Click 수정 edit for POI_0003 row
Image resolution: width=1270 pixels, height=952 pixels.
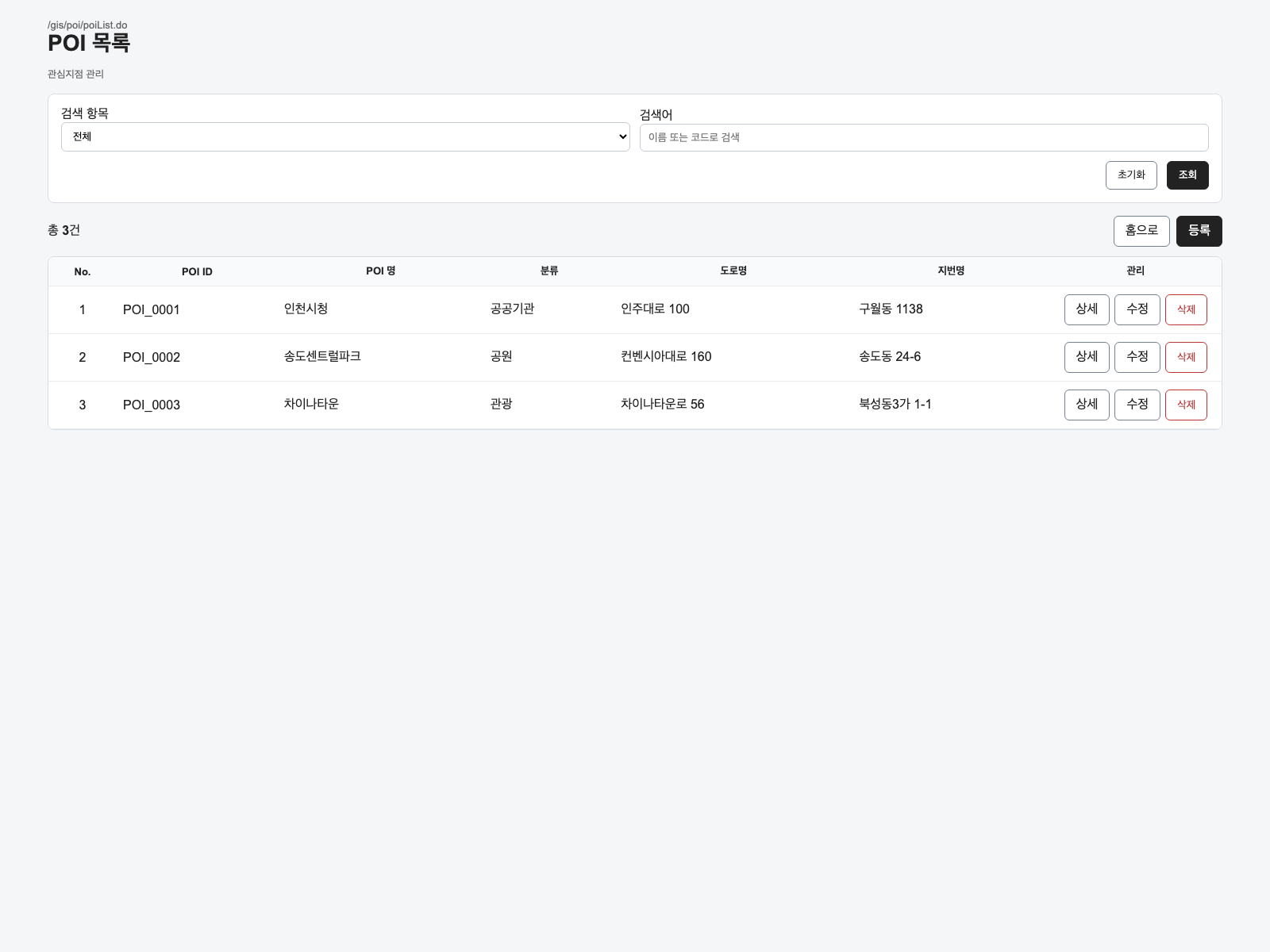coord(1137,405)
